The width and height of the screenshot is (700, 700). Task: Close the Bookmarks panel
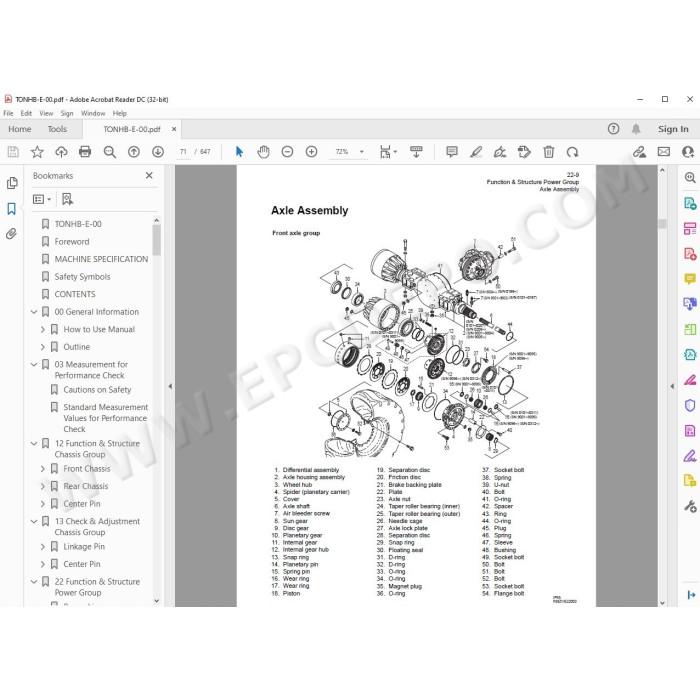pyautogui.click(x=149, y=175)
